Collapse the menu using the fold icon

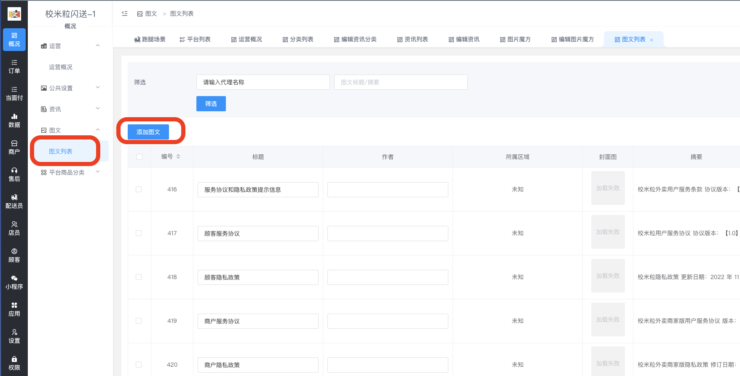(125, 14)
